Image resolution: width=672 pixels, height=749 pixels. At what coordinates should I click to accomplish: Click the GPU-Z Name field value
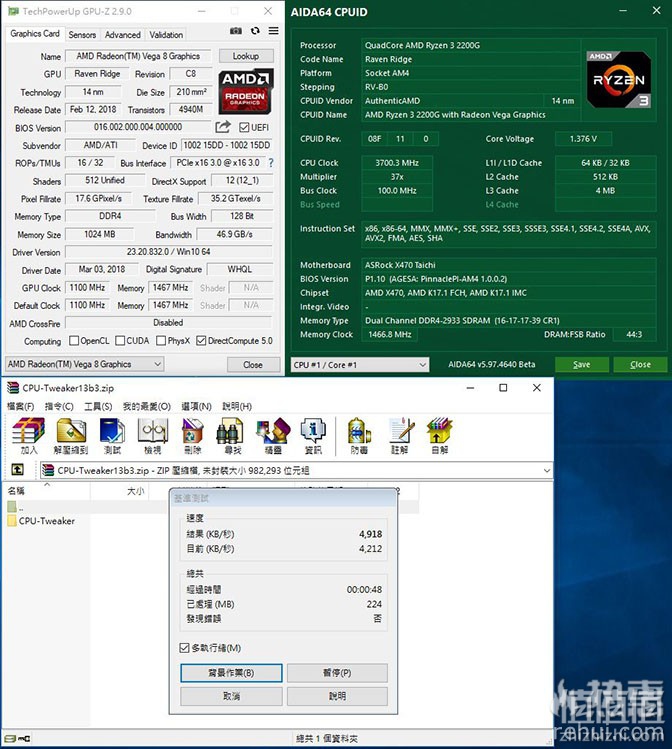tap(138, 56)
